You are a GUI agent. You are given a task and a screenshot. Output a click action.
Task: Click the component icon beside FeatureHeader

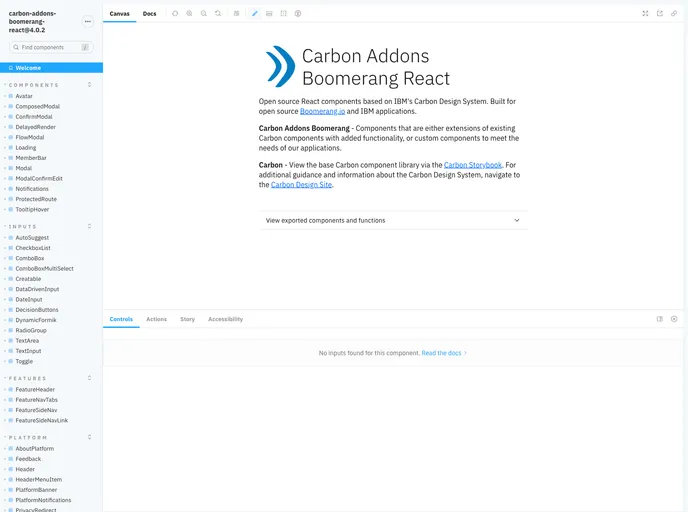tap(11, 390)
